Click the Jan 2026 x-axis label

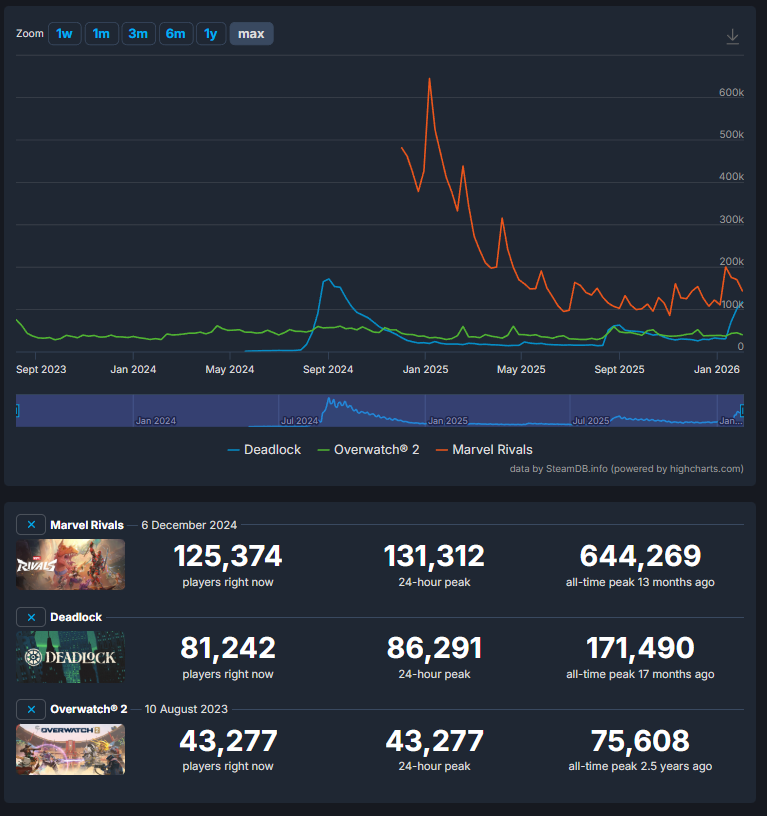pyautogui.click(x=717, y=369)
